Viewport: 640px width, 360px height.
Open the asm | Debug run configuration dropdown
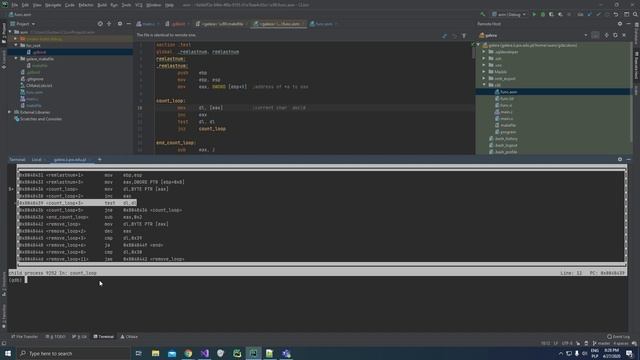point(509,14)
